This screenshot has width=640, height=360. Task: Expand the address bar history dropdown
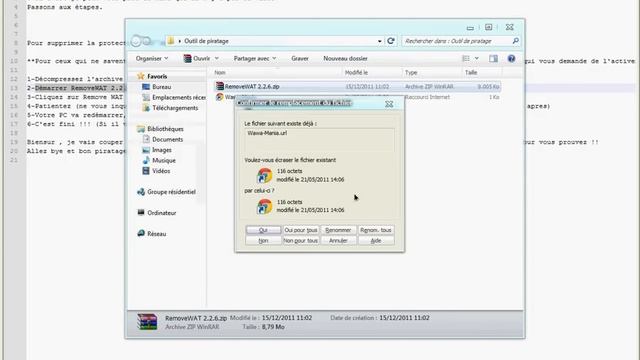380,41
